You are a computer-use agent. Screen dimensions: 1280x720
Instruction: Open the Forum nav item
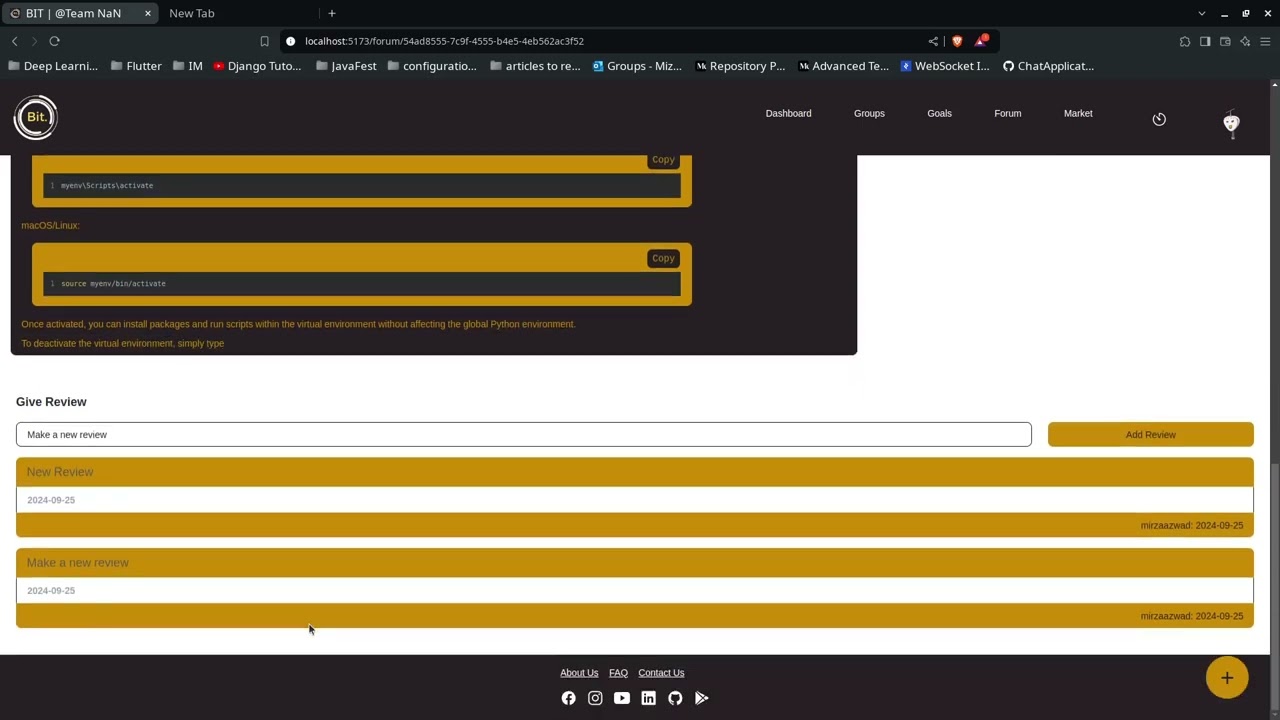(1007, 113)
